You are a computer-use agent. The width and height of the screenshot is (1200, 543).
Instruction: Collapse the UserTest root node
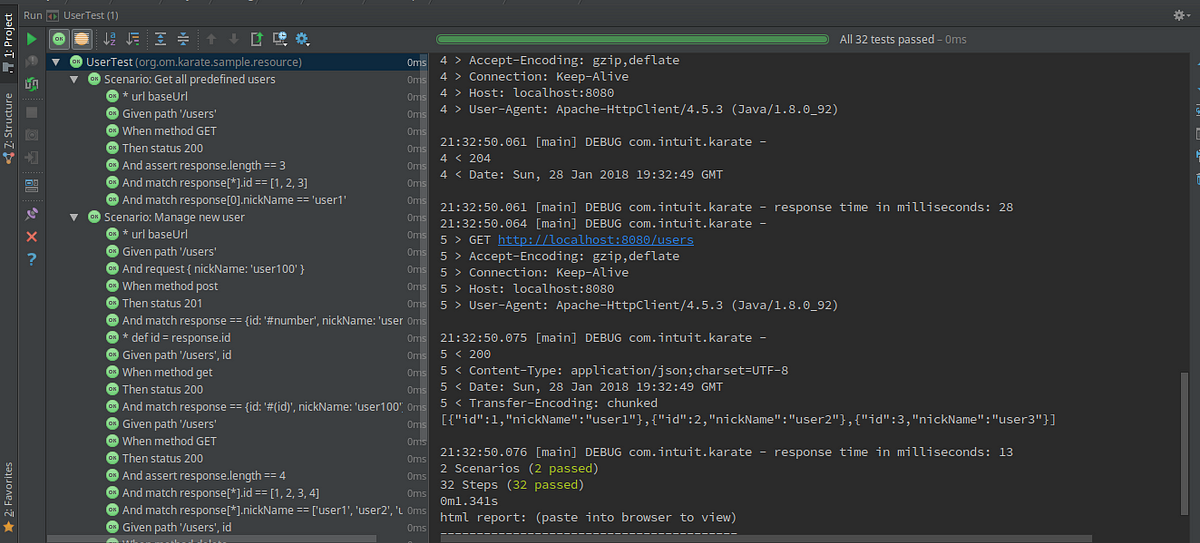tap(55, 62)
